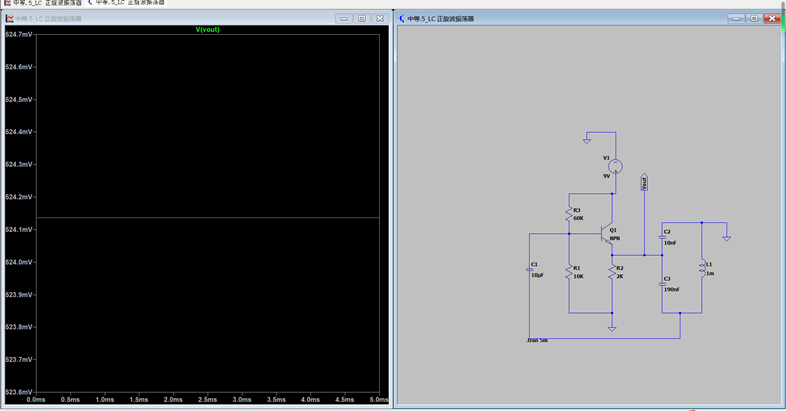The width and height of the screenshot is (786, 411).
Task: Select resistor R2 (2K) symbol
Action: coord(612,271)
